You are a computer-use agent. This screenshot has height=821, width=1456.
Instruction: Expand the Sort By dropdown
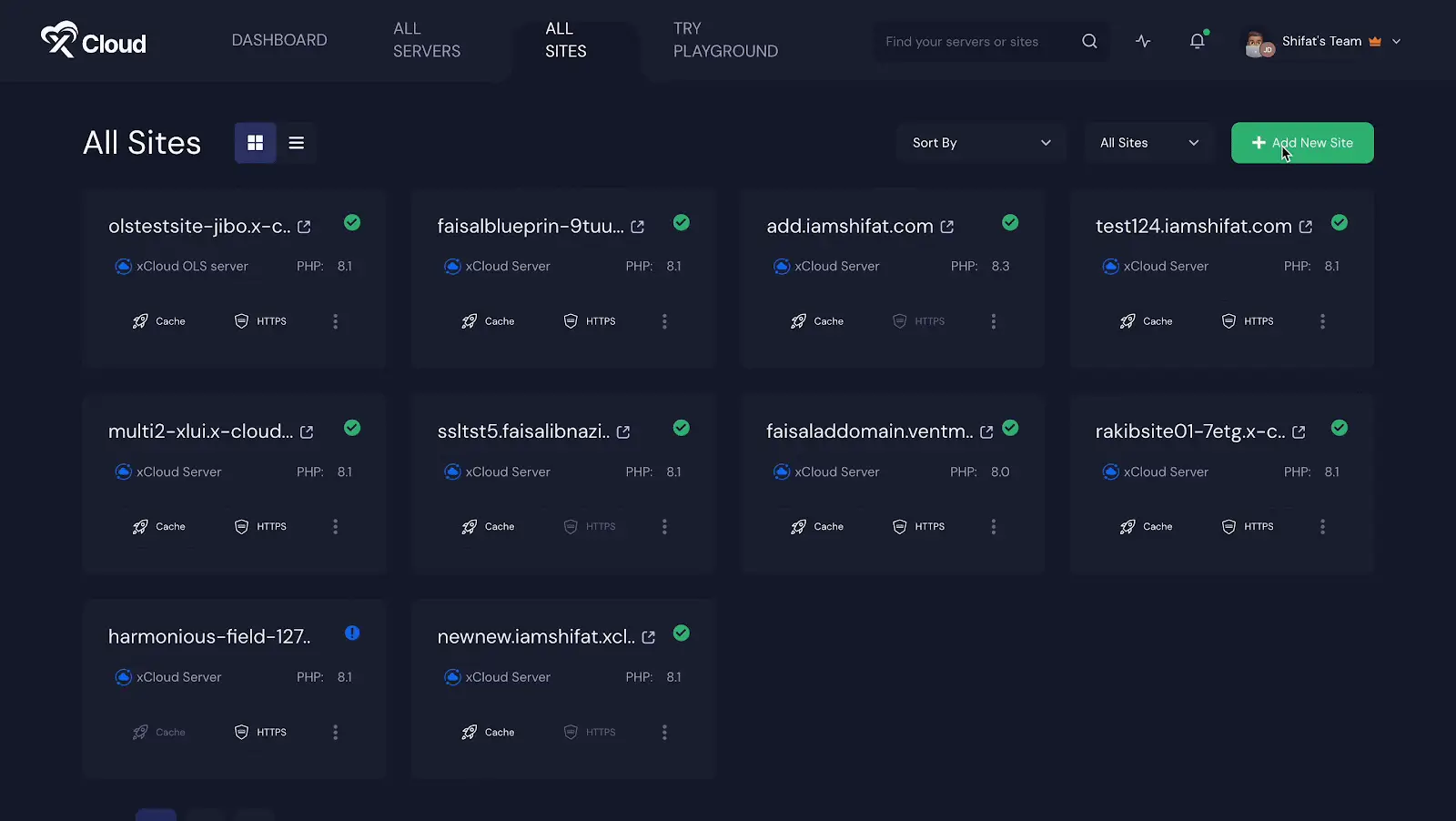(982, 143)
